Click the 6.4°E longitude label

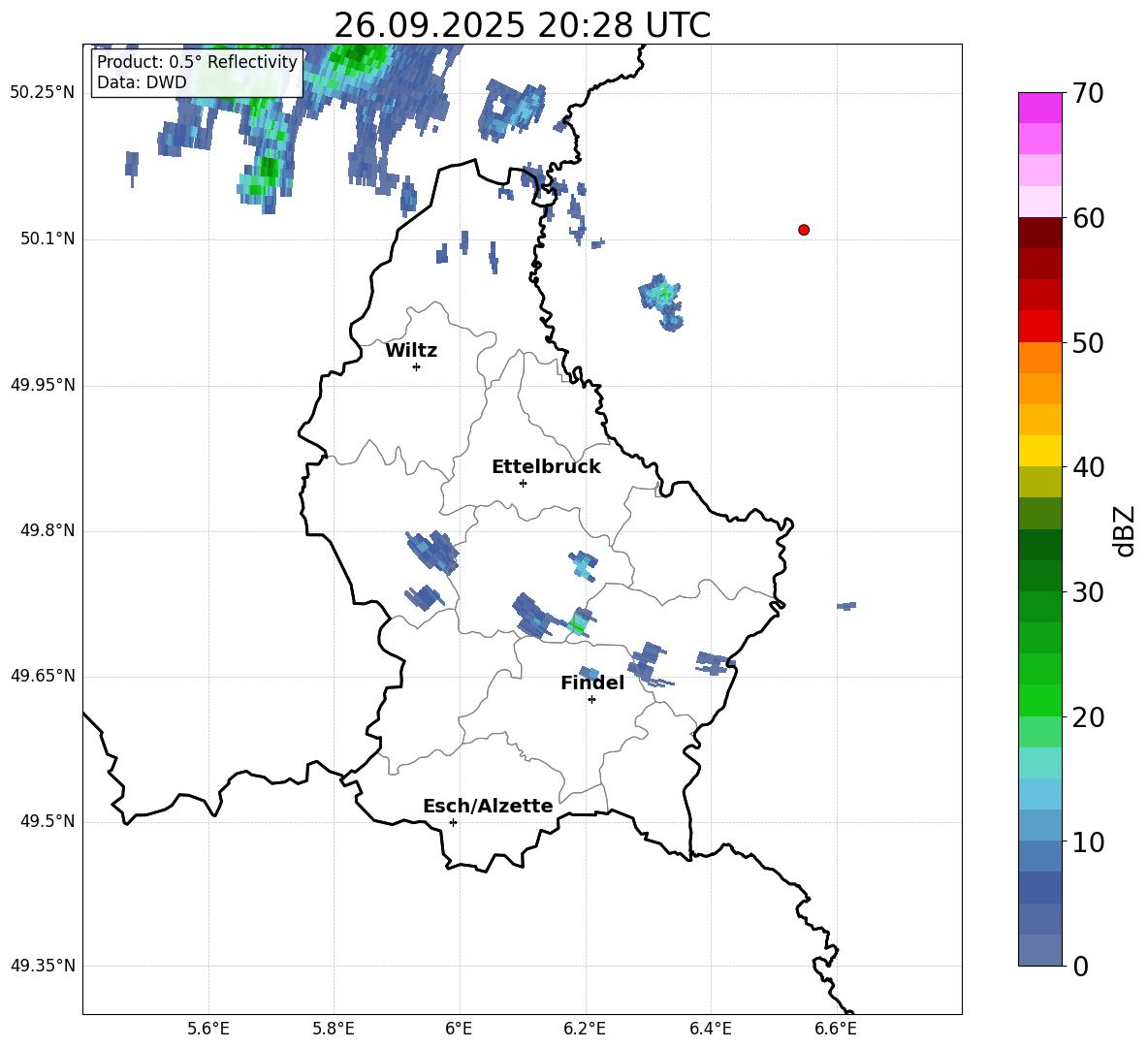pyautogui.click(x=710, y=1029)
